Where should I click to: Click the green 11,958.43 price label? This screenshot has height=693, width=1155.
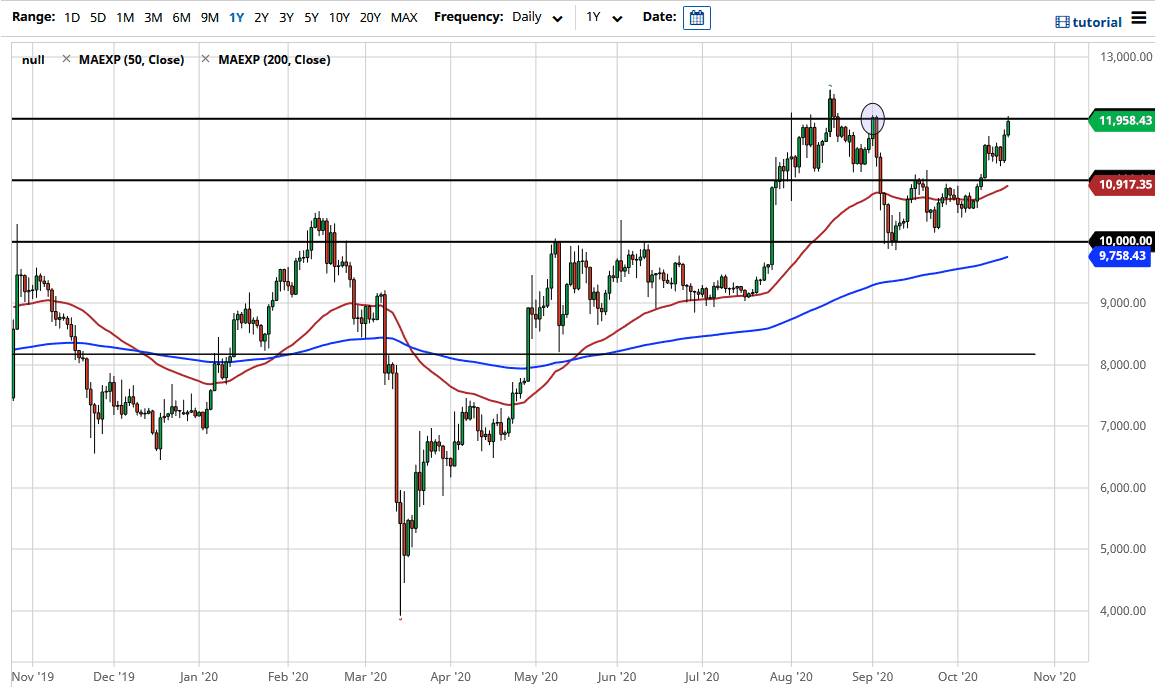(x=1118, y=120)
